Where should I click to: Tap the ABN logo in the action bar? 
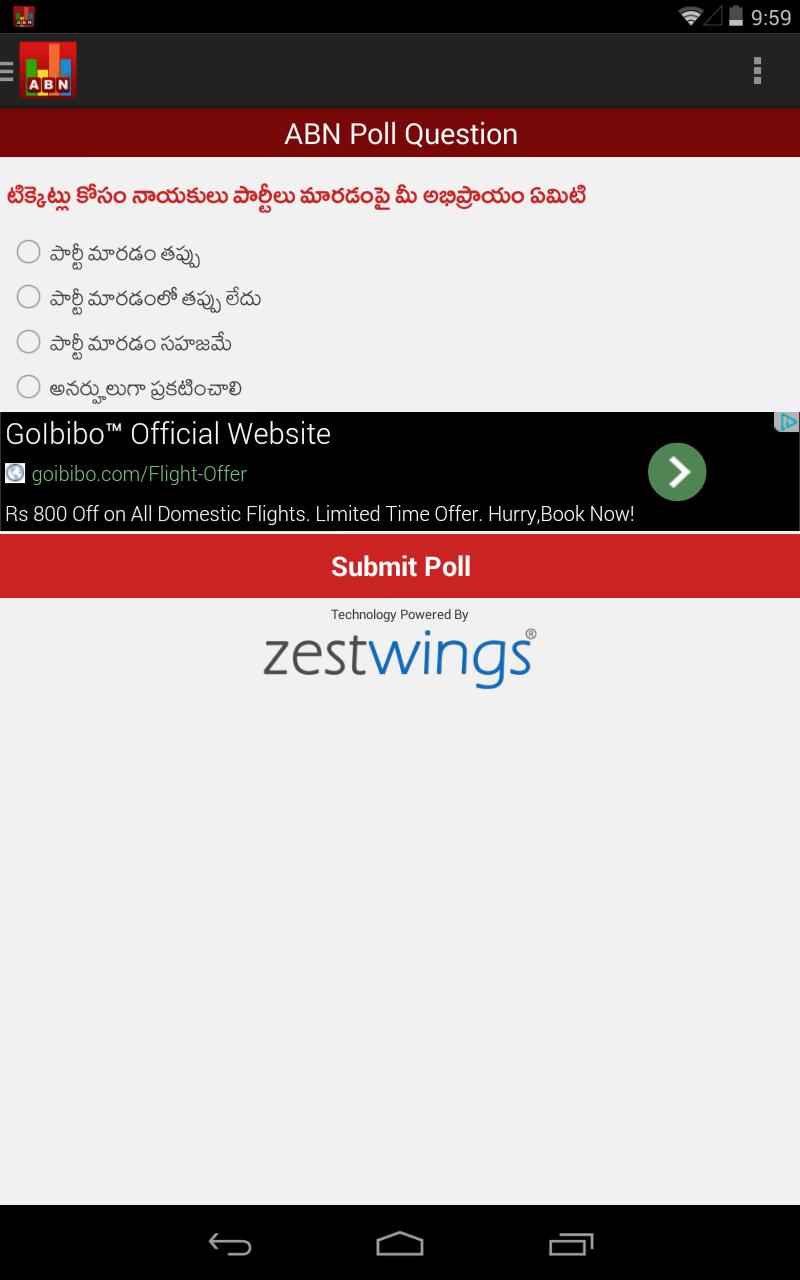pyautogui.click(x=48, y=70)
